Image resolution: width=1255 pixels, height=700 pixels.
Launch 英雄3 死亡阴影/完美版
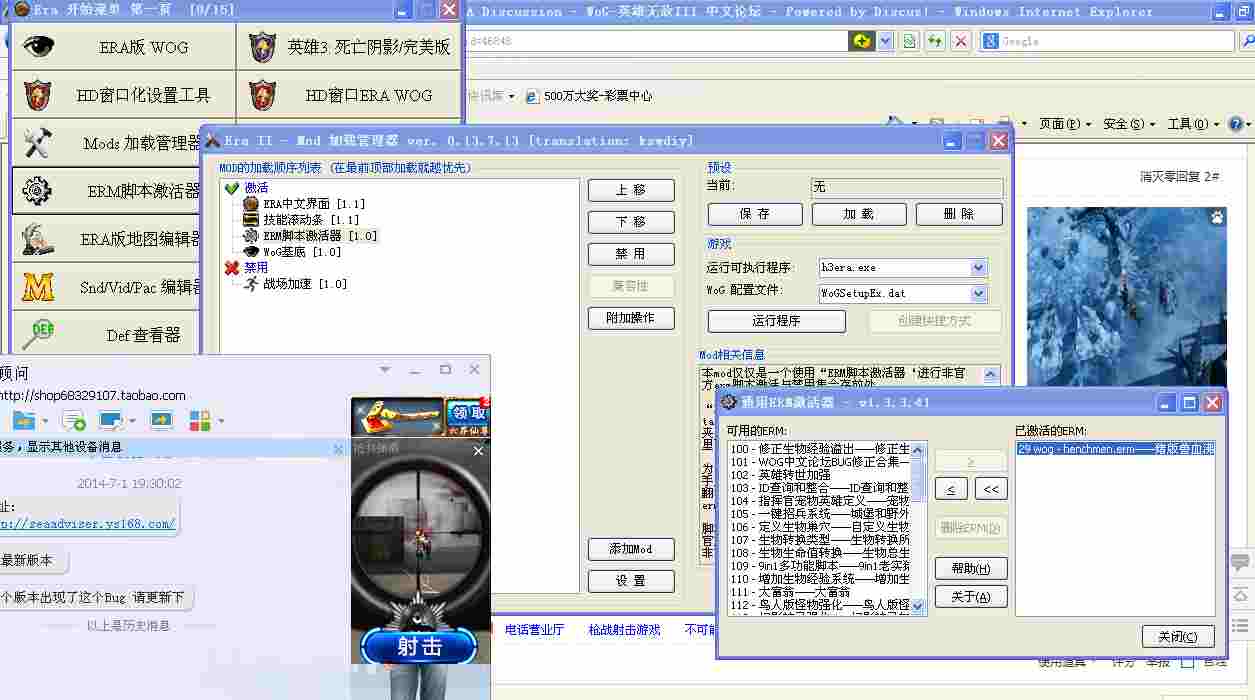point(349,47)
